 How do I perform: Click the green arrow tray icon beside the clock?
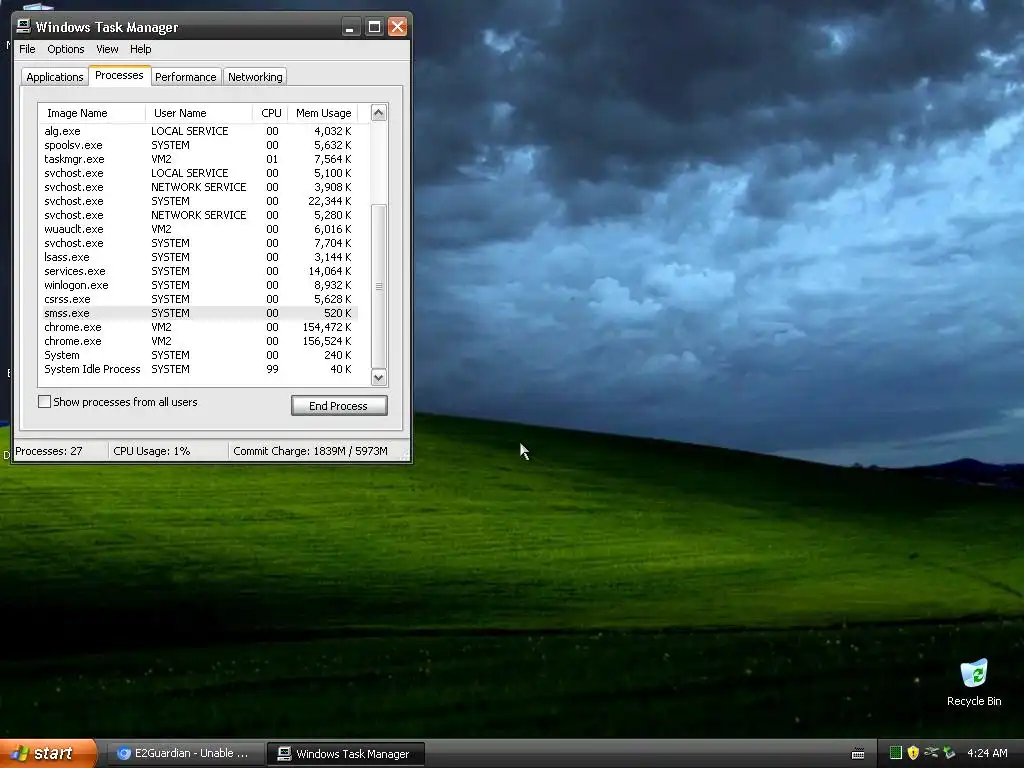[949, 753]
